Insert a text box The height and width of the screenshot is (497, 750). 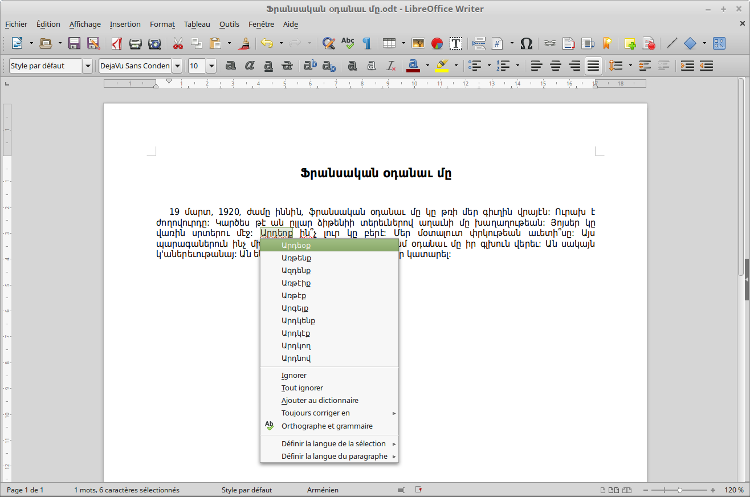click(x=456, y=44)
